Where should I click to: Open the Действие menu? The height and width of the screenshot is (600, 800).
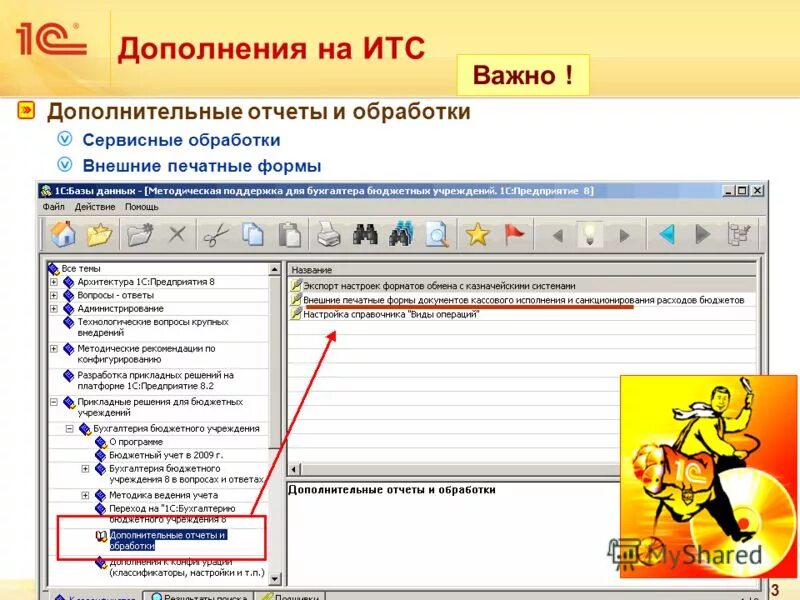click(x=95, y=207)
